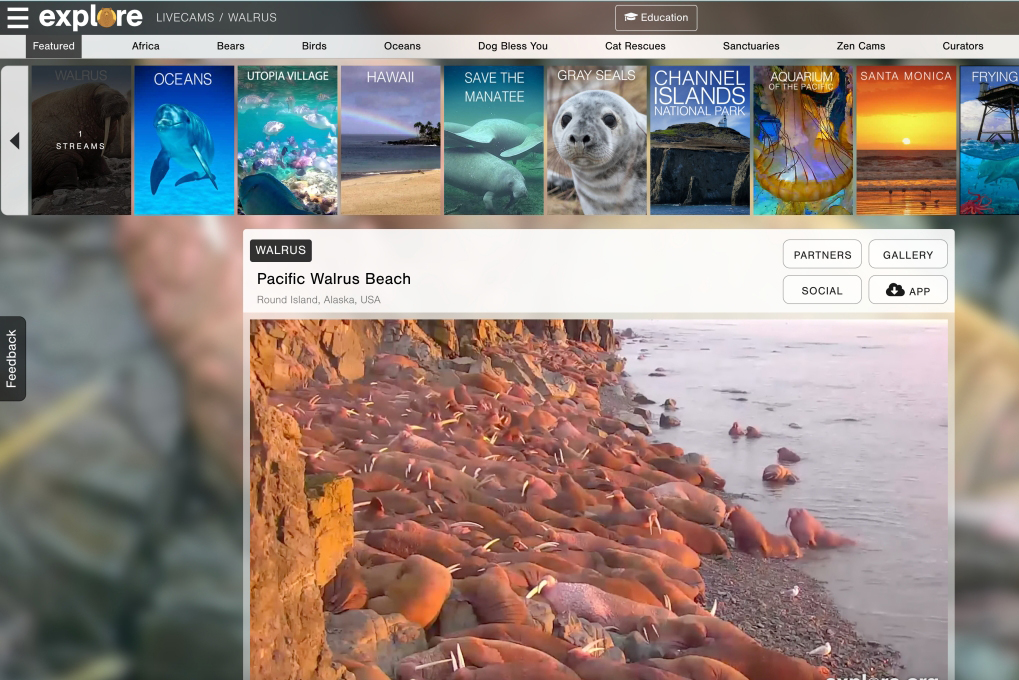The width and height of the screenshot is (1019, 680).
Task: Open the Dog Bless You tab
Action: [x=513, y=46]
